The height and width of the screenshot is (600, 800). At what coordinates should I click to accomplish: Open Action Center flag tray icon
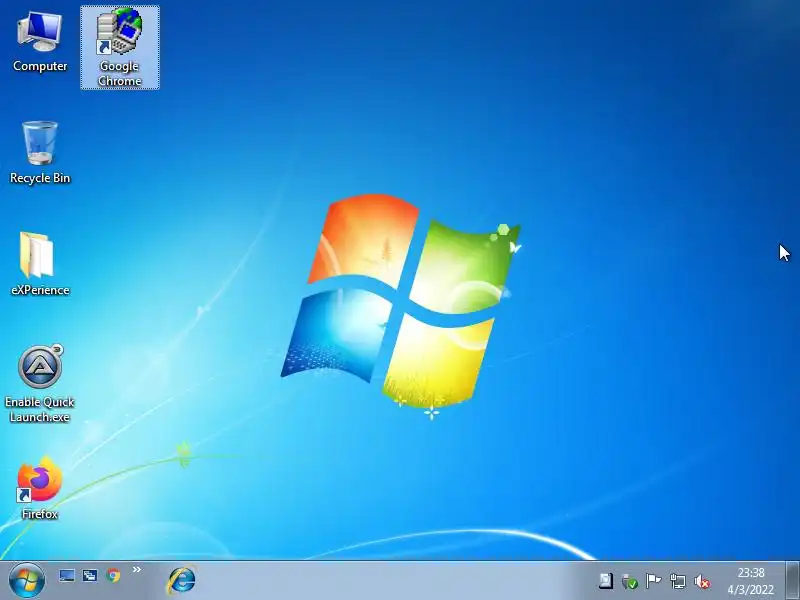[653, 581]
